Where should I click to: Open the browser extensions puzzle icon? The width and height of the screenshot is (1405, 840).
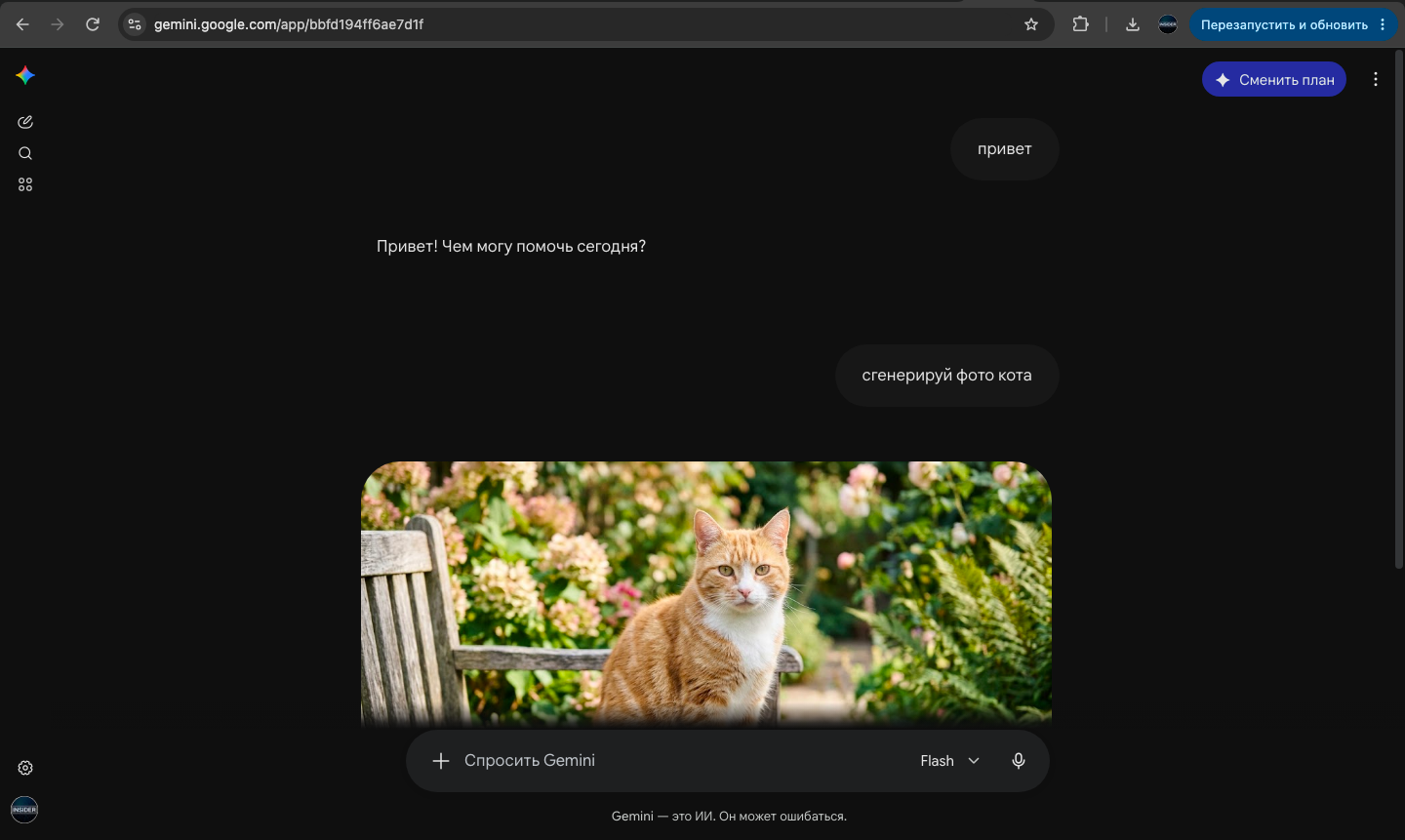[x=1080, y=24]
